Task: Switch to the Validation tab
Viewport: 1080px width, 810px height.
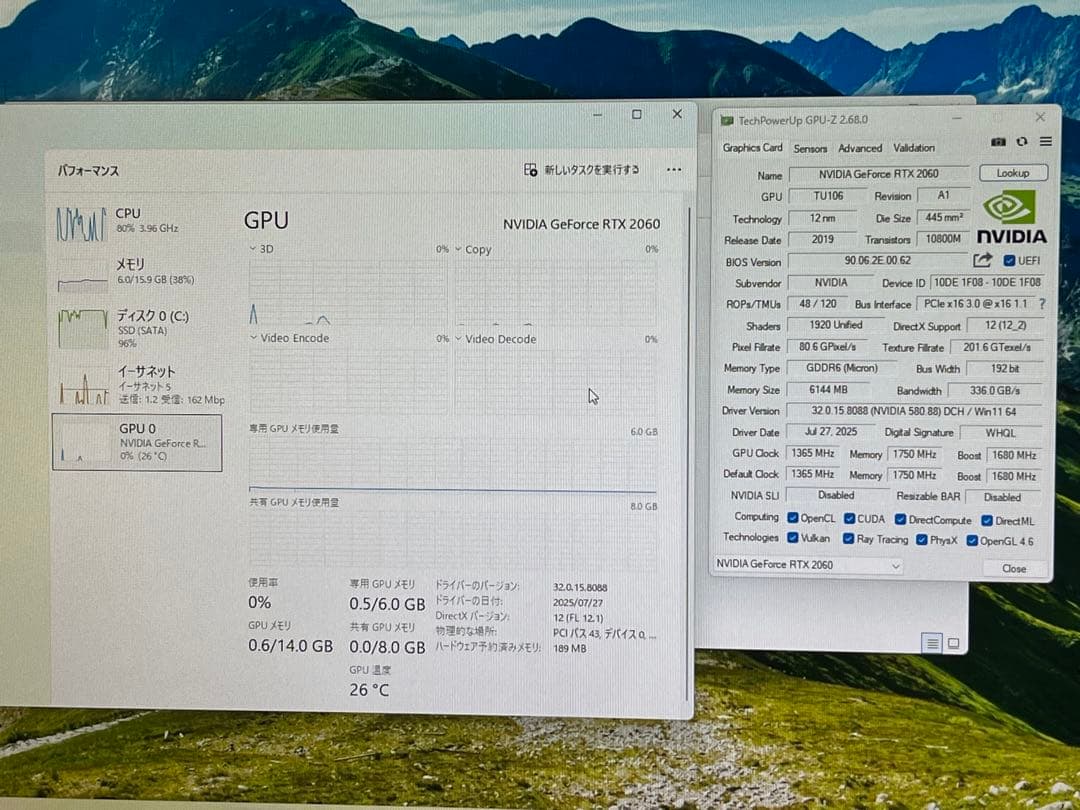Action: click(913, 147)
